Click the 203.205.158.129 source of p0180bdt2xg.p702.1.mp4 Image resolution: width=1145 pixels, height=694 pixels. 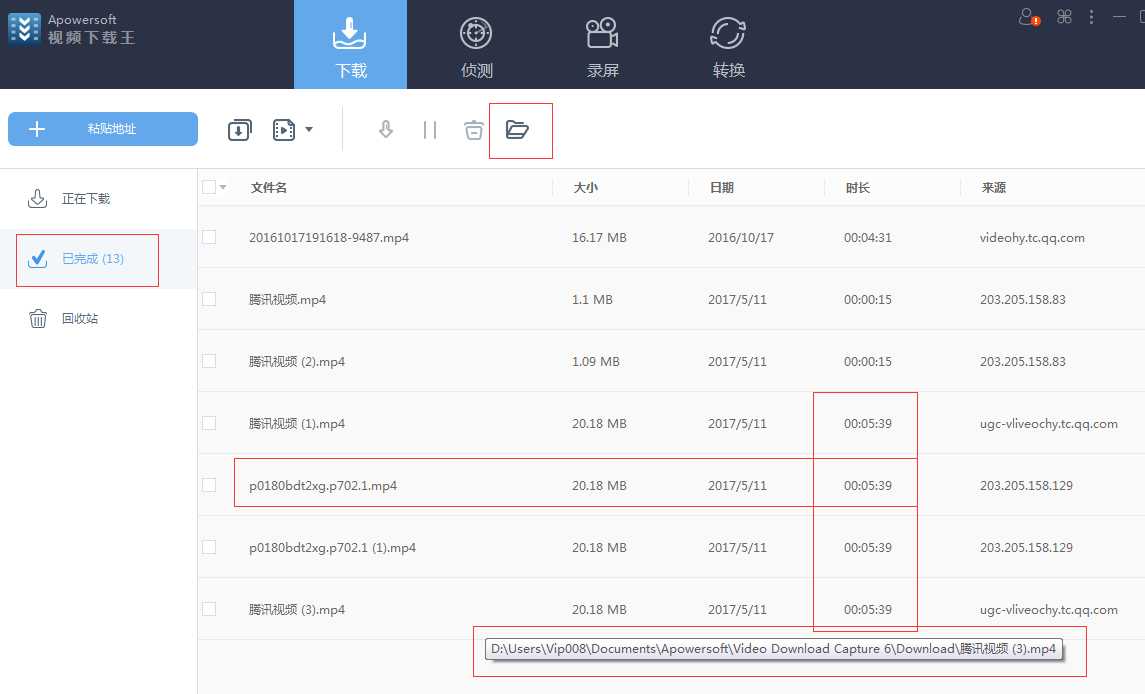point(1026,486)
